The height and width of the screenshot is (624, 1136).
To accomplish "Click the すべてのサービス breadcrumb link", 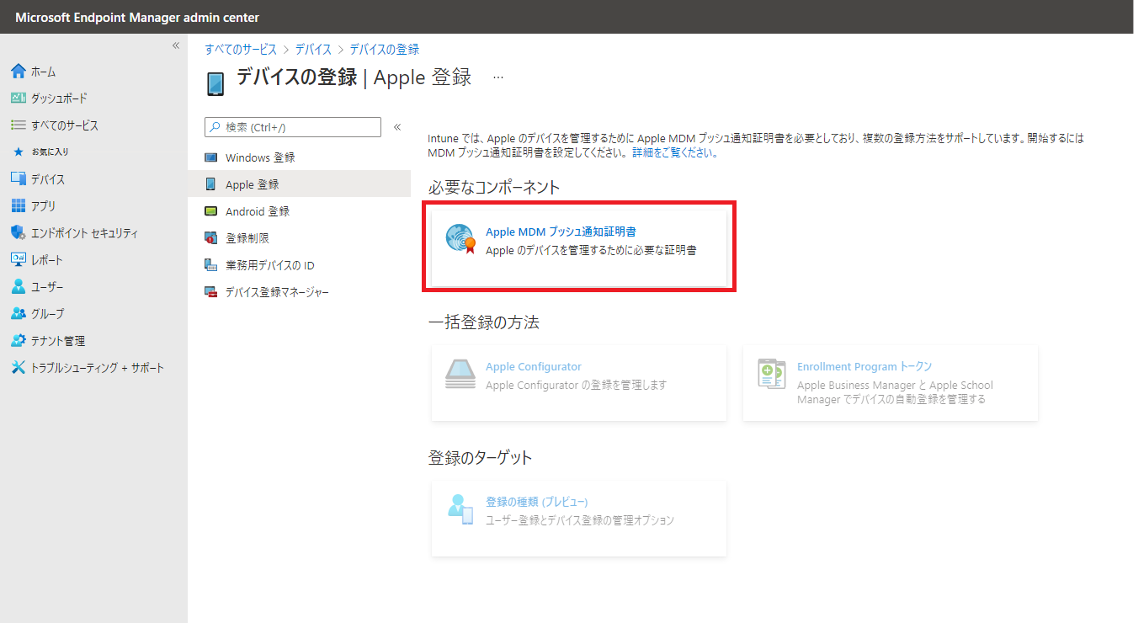I will pyautogui.click(x=241, y=49).
